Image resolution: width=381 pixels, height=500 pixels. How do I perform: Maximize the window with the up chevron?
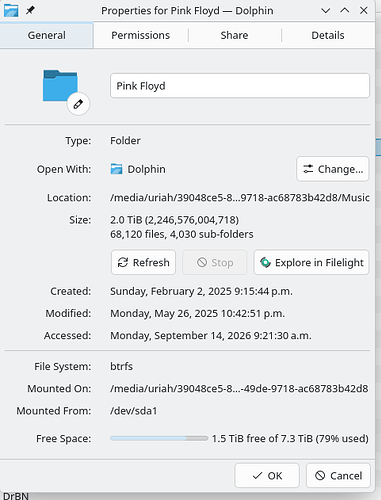345,10
